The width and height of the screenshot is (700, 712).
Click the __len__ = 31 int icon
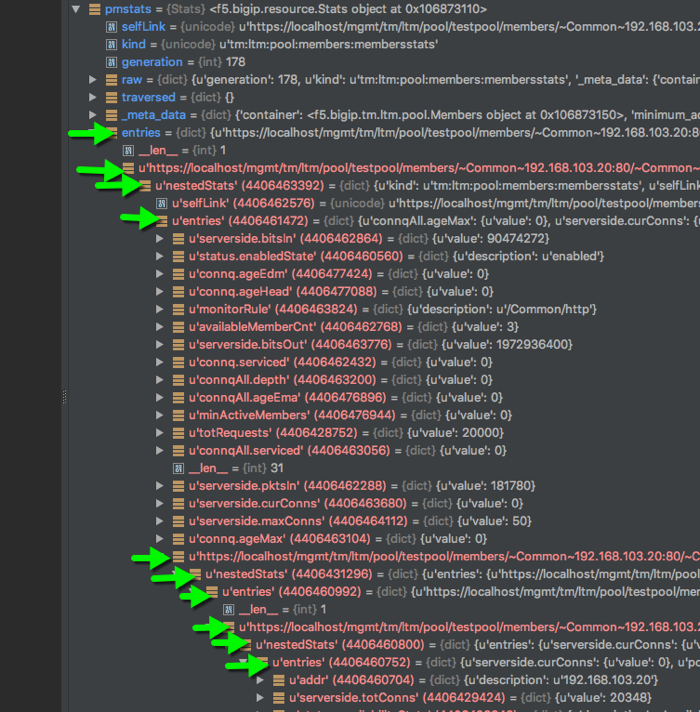coord(178,468)
